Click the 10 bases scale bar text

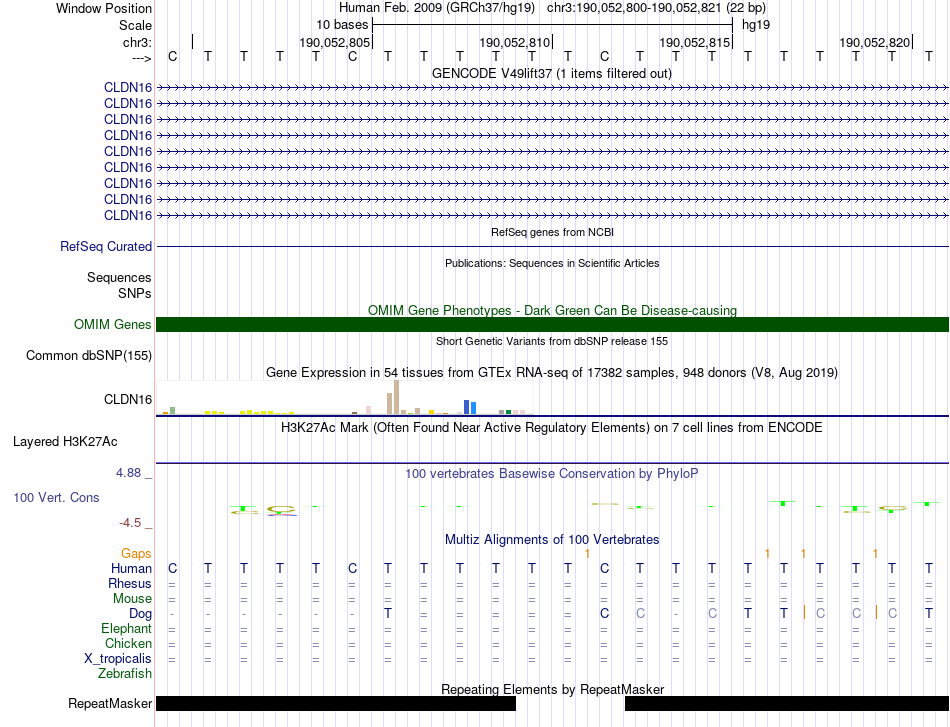[342, 25]
